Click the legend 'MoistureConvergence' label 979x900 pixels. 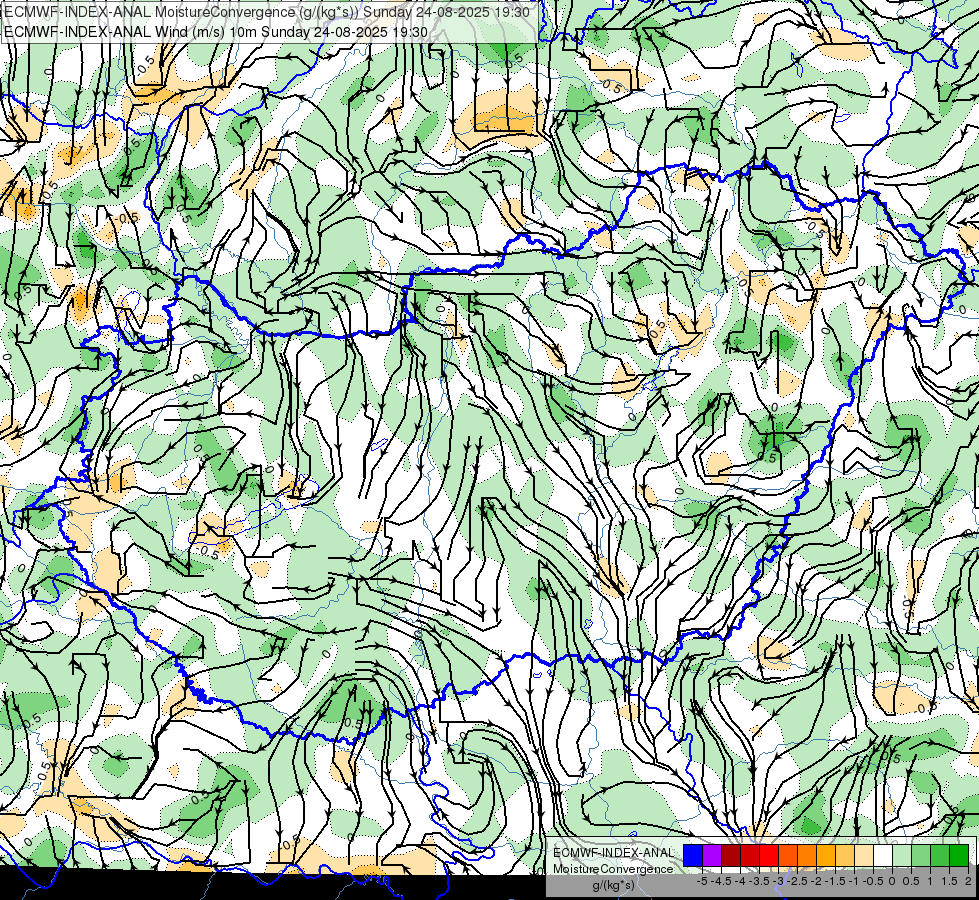click(613, 869)
